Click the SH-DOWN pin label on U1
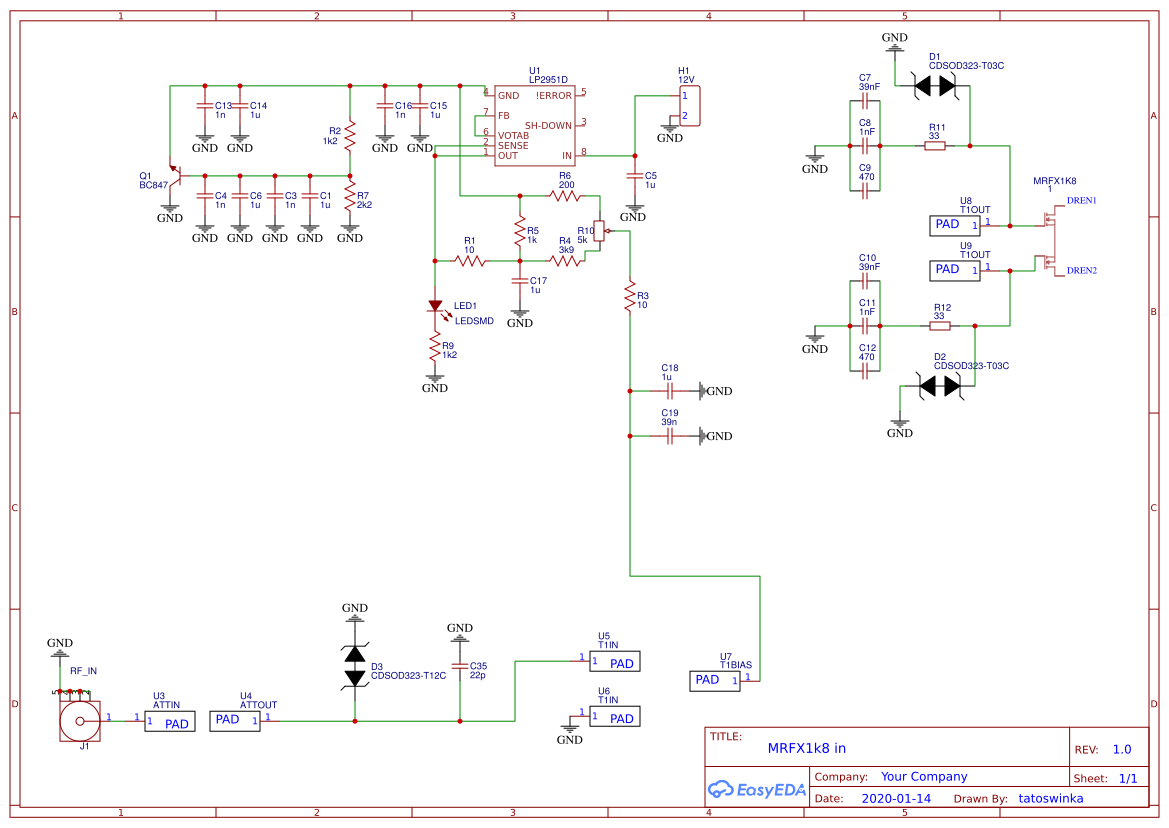Image resolution: width=1169 pixels, height=828 pixels. point(549,125)
